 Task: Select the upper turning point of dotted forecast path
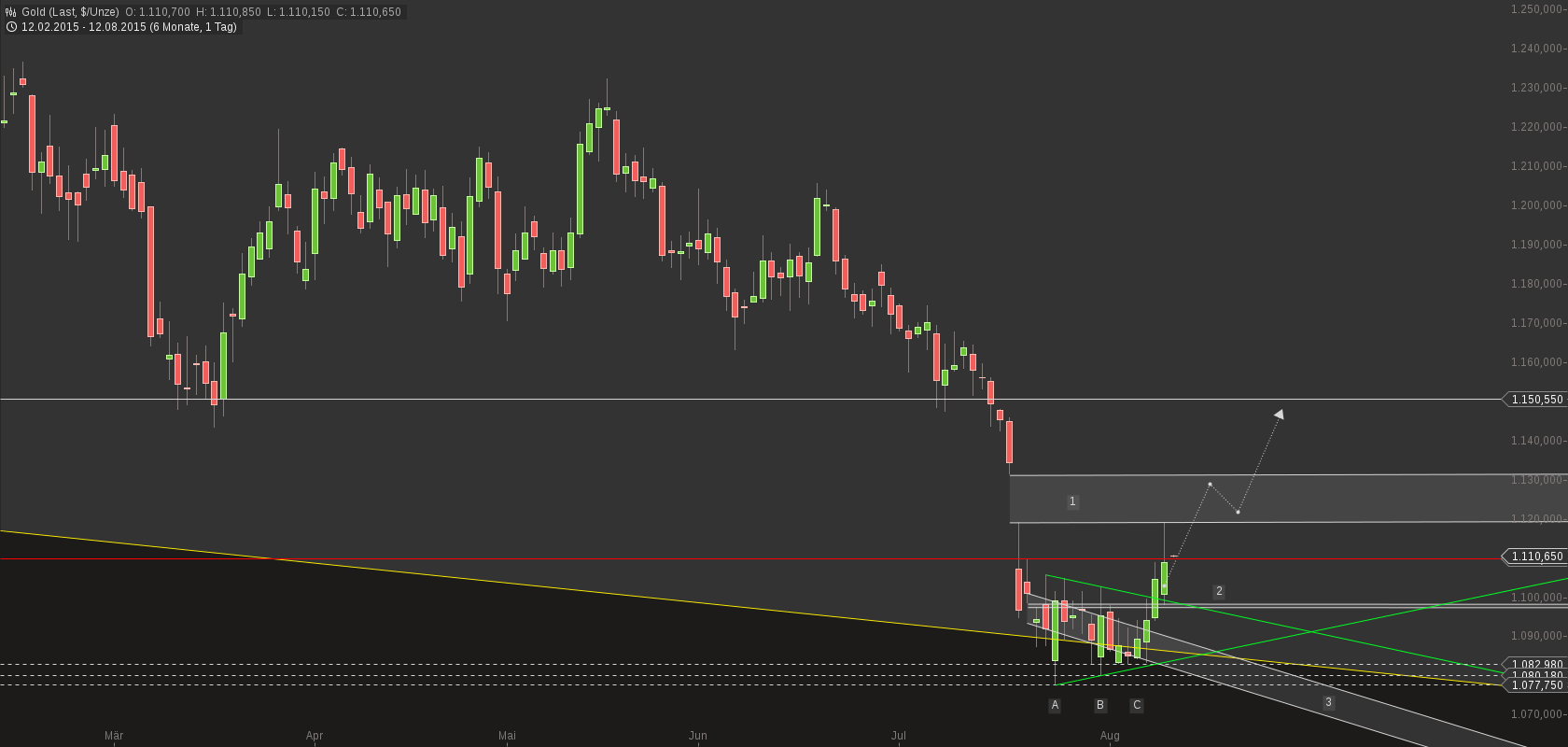tap(1210, 484)
